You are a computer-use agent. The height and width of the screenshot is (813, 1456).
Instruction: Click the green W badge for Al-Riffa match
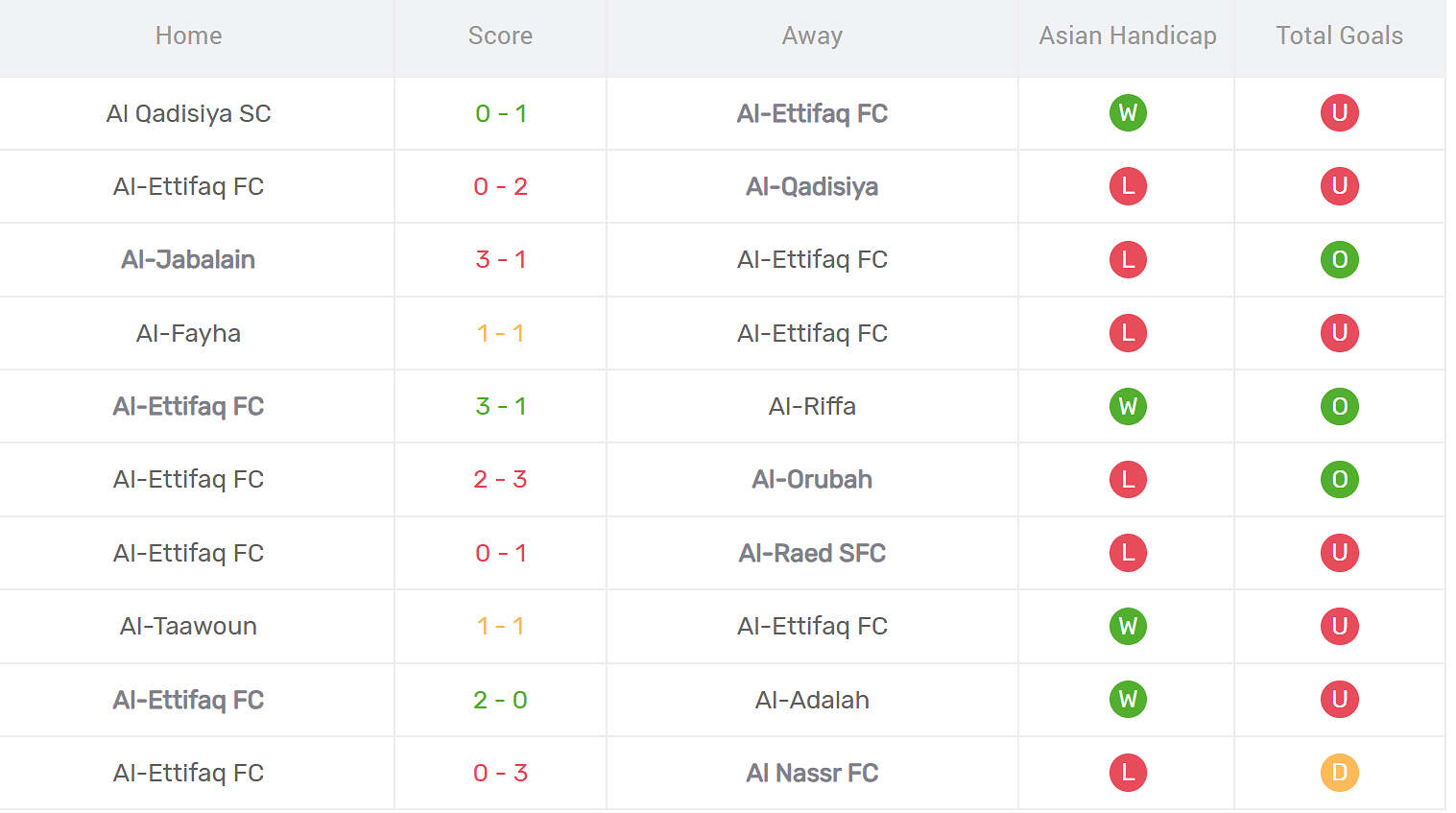pyautogui.click(x=1128, y=406)
